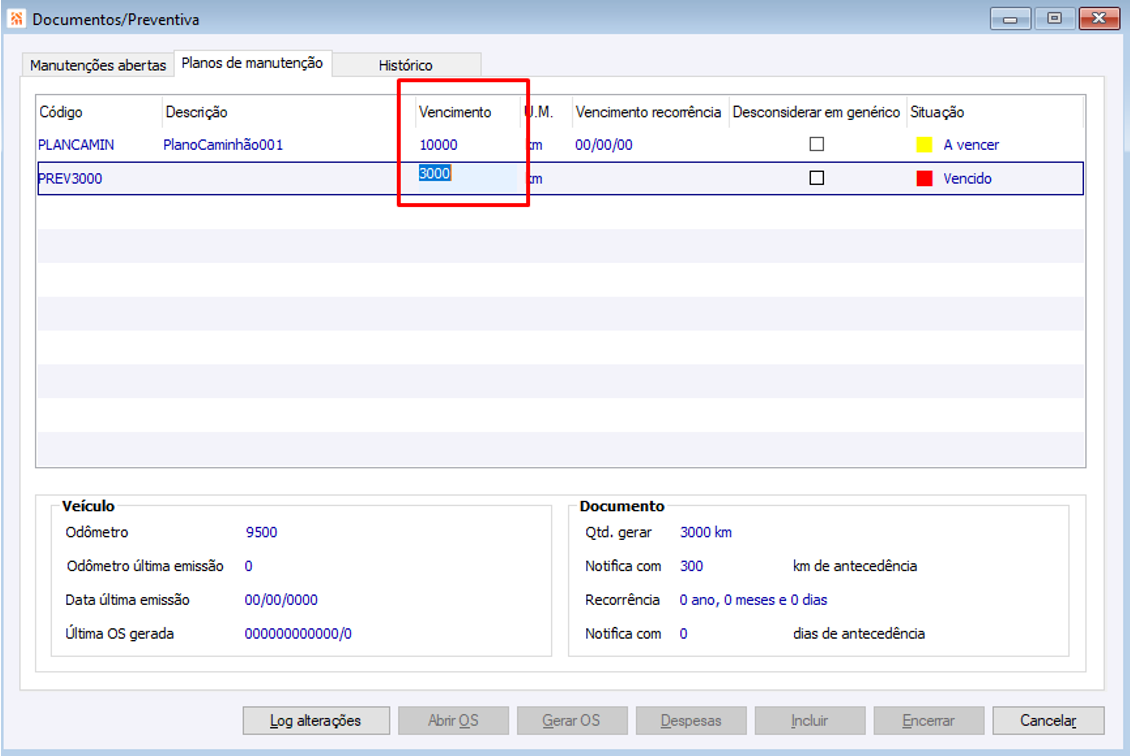The width and height of the screenshot is (1130, 756).
Task: Edit the Vencimento field showing 3000
Action: 467,177
